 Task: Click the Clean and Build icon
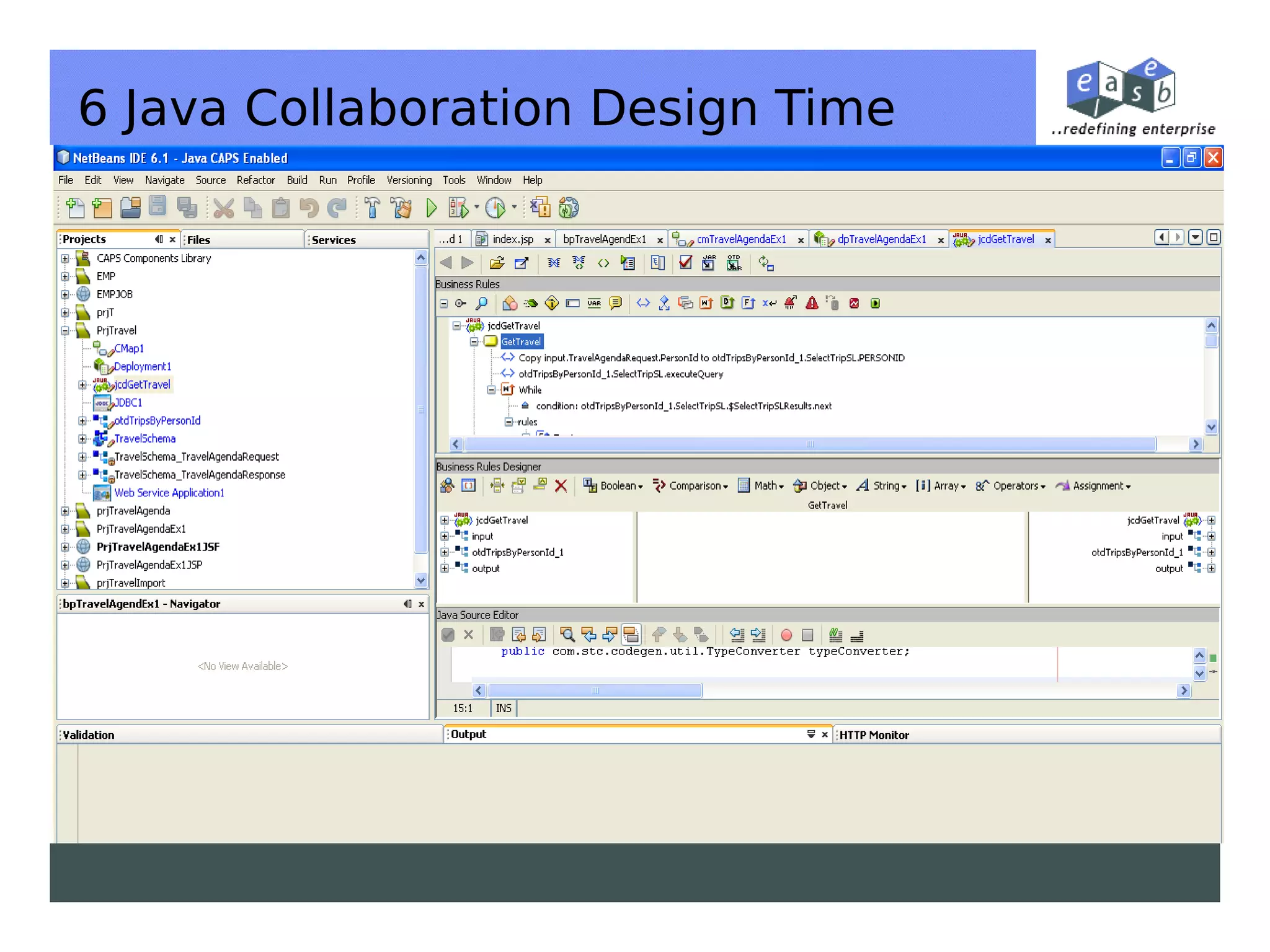point(402,208)
